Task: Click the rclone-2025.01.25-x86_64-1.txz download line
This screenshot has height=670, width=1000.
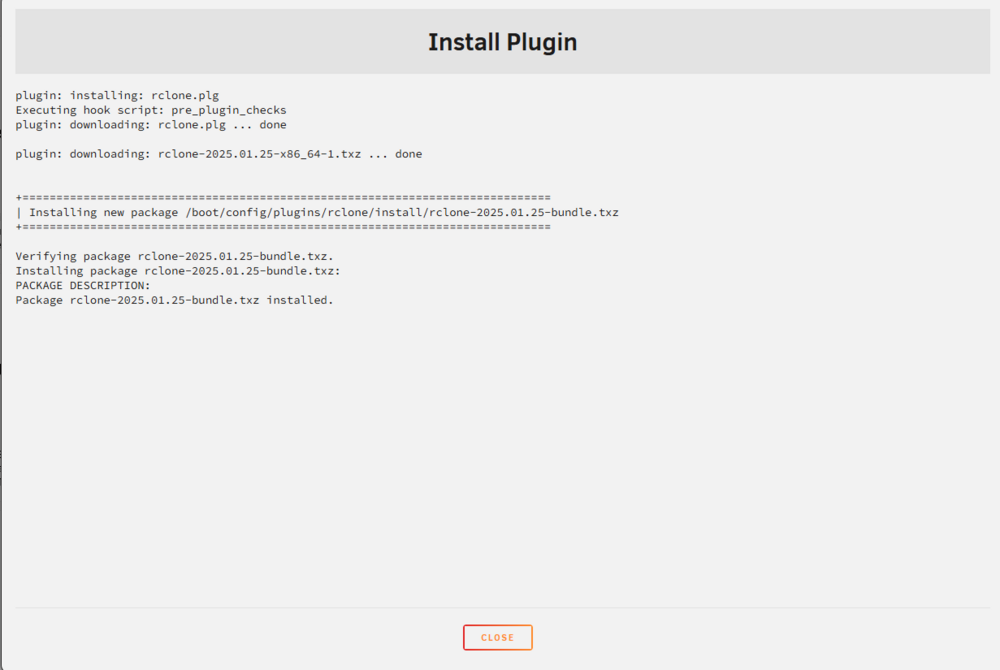Action: (219, 154)
